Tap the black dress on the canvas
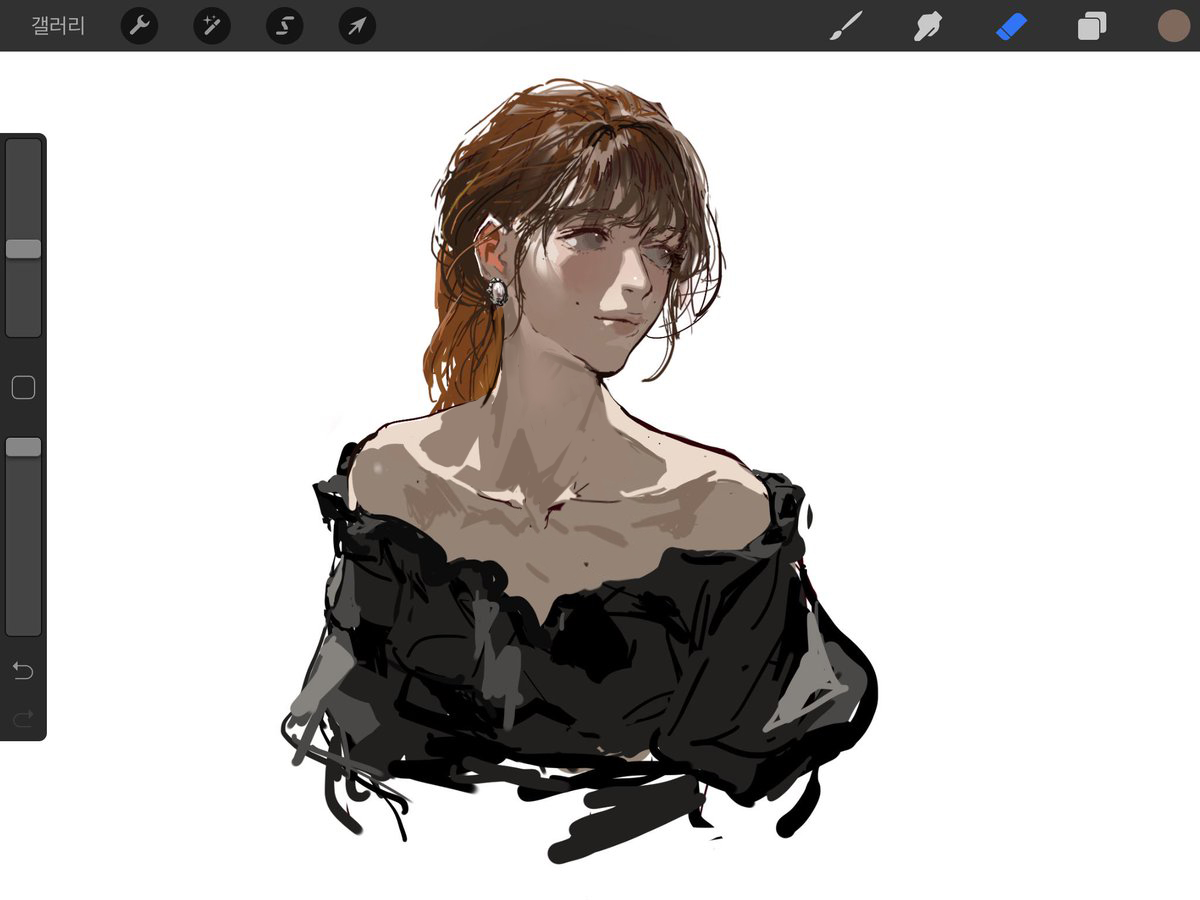 pos(600,680)
